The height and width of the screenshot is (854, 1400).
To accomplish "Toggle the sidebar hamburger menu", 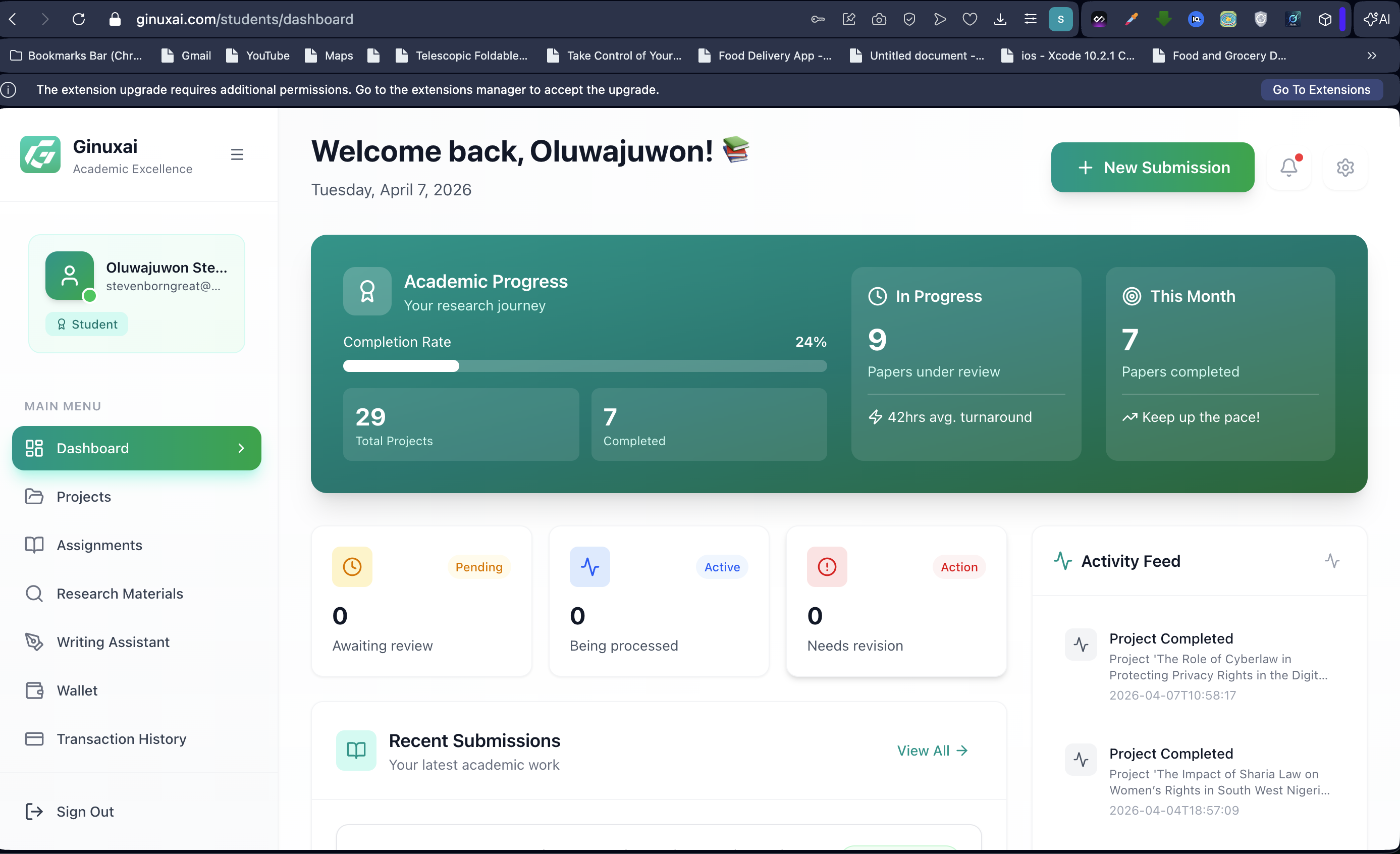I will (x=237, y=154).
